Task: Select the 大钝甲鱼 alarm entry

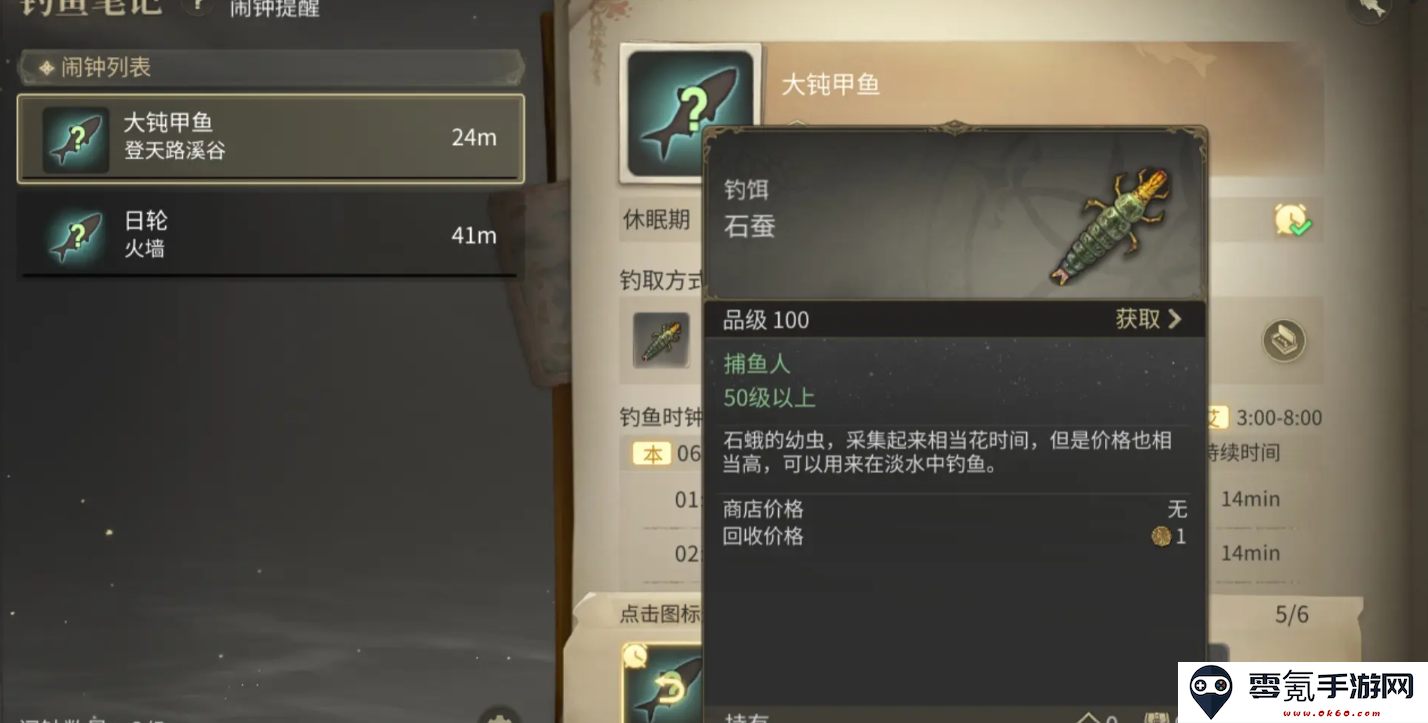Action: [271, 138]
